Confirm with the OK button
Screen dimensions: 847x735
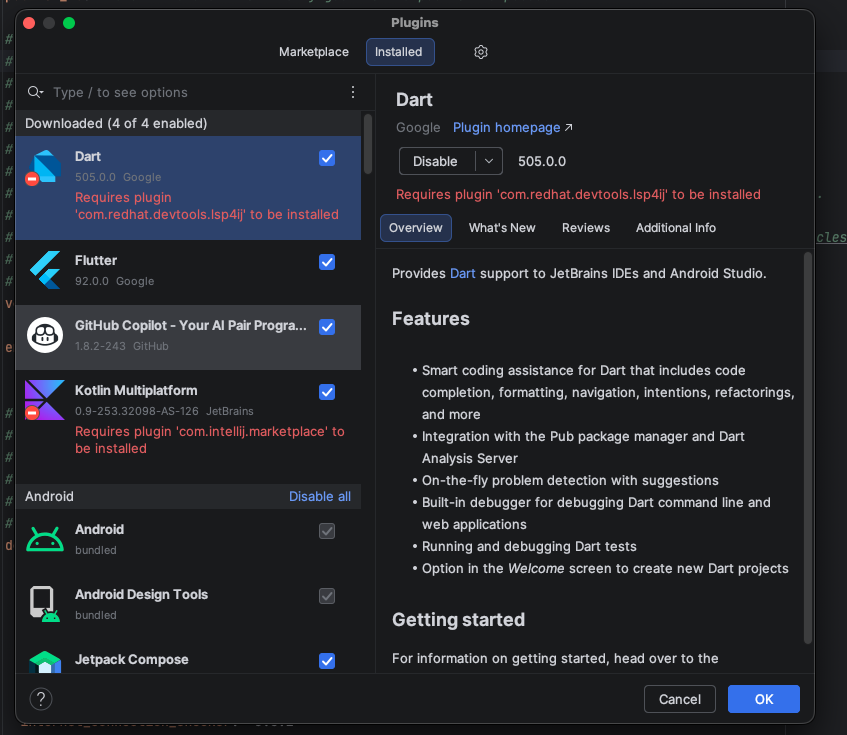coord(763,699)
